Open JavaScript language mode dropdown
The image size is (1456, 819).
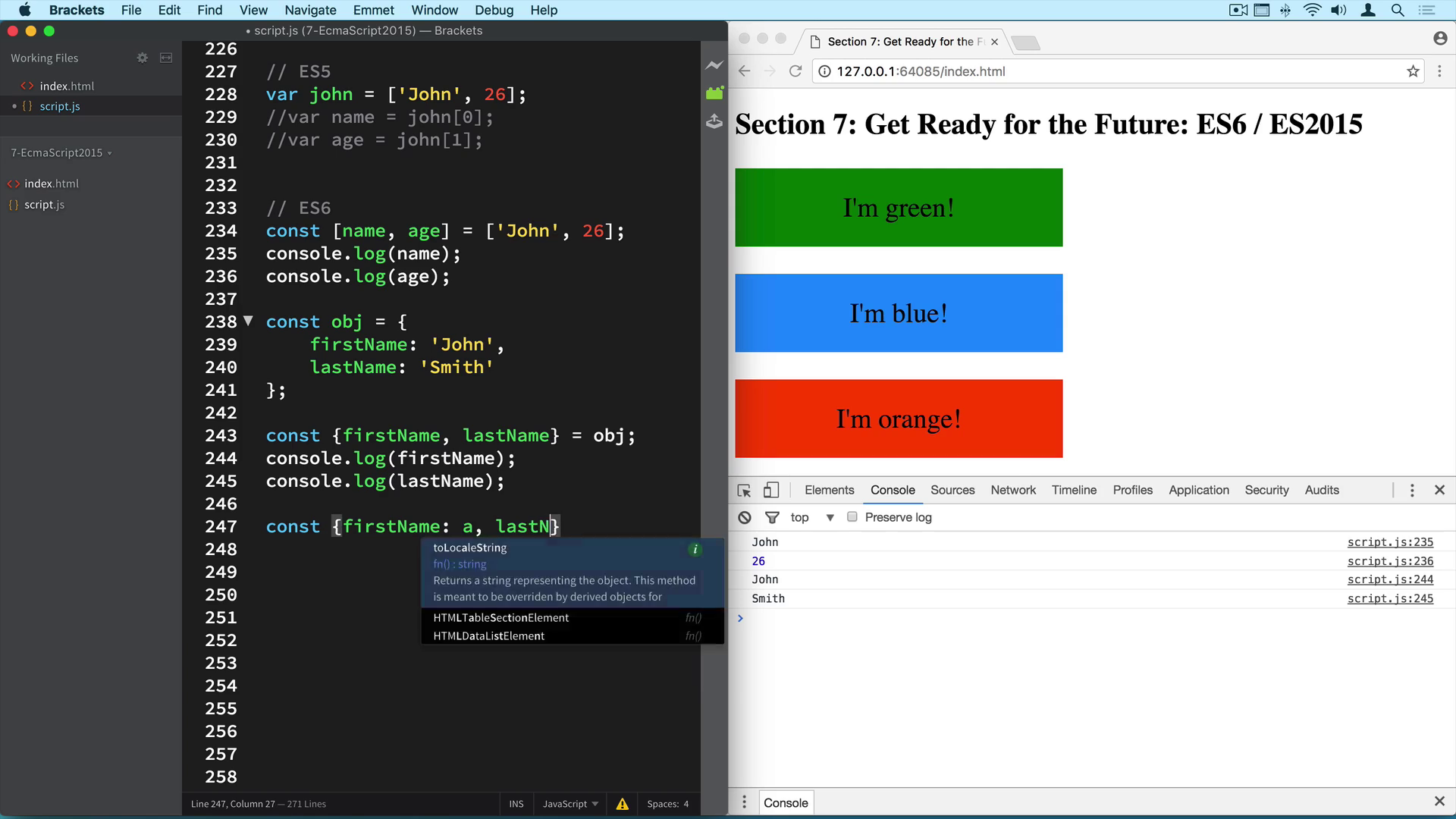point(570,804)
